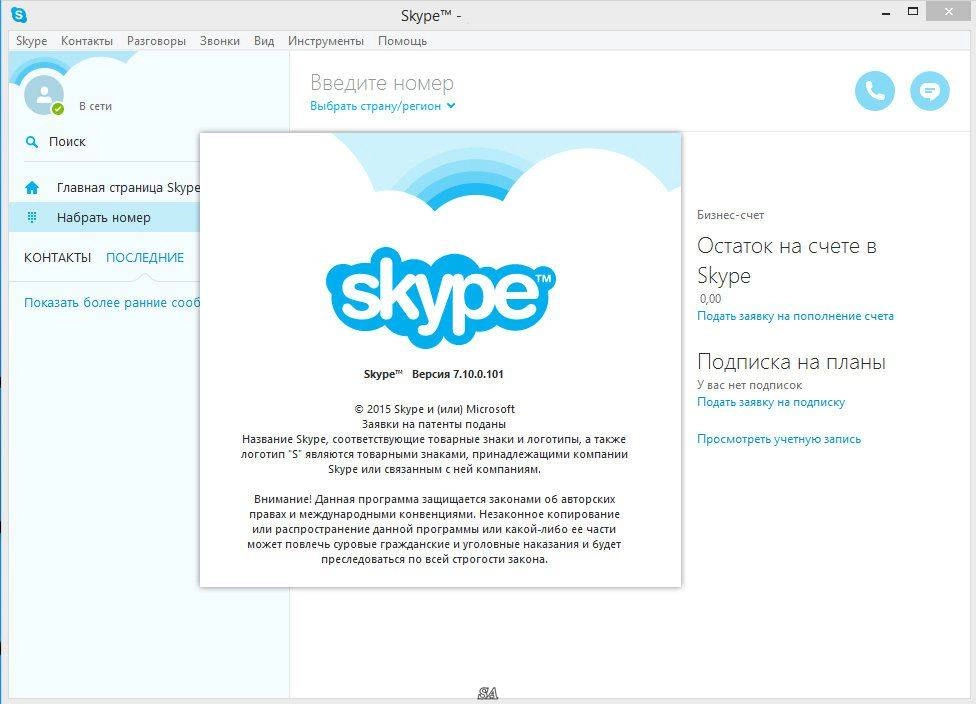Image resolution: width=976 pixels, height=704 pixels.
Task: Click the dial pad icon
Action: (x=32, y=217)
